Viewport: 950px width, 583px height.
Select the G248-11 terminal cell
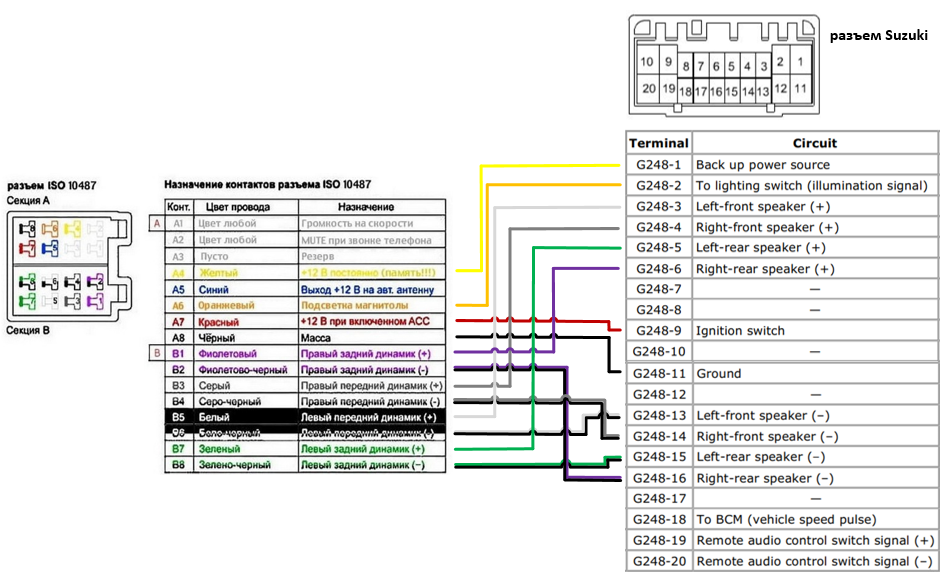point(658,373)
